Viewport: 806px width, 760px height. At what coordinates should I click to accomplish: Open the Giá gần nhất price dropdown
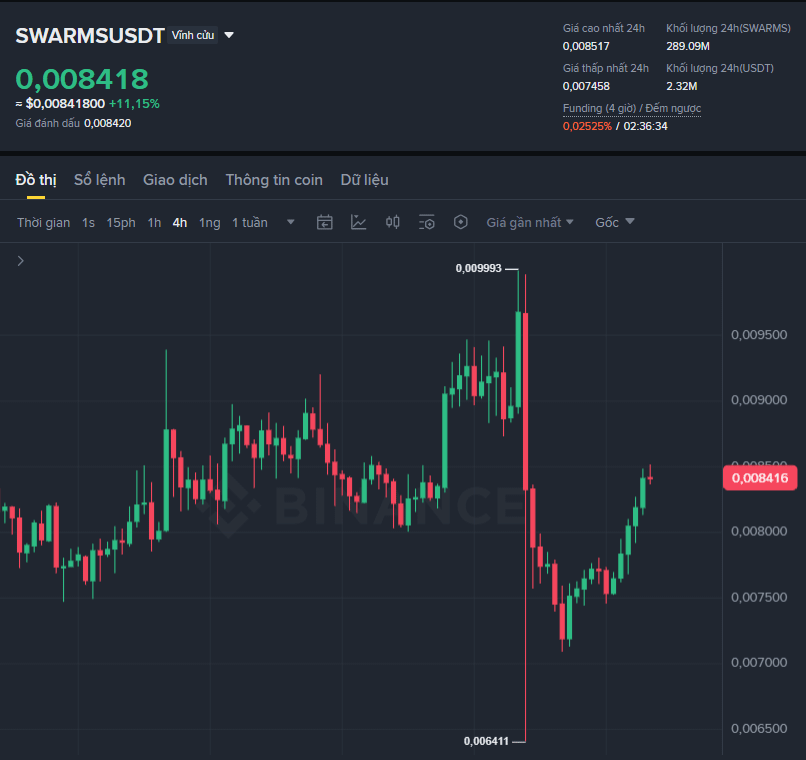pyautogui.click(x=529, y=223)
